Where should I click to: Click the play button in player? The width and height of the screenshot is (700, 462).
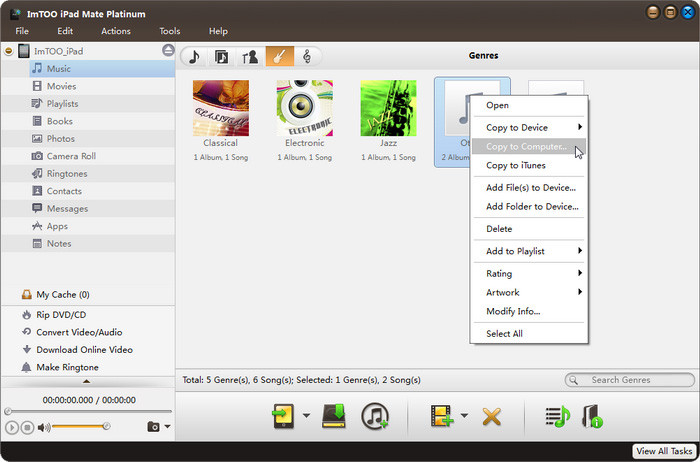click(12, 428)
